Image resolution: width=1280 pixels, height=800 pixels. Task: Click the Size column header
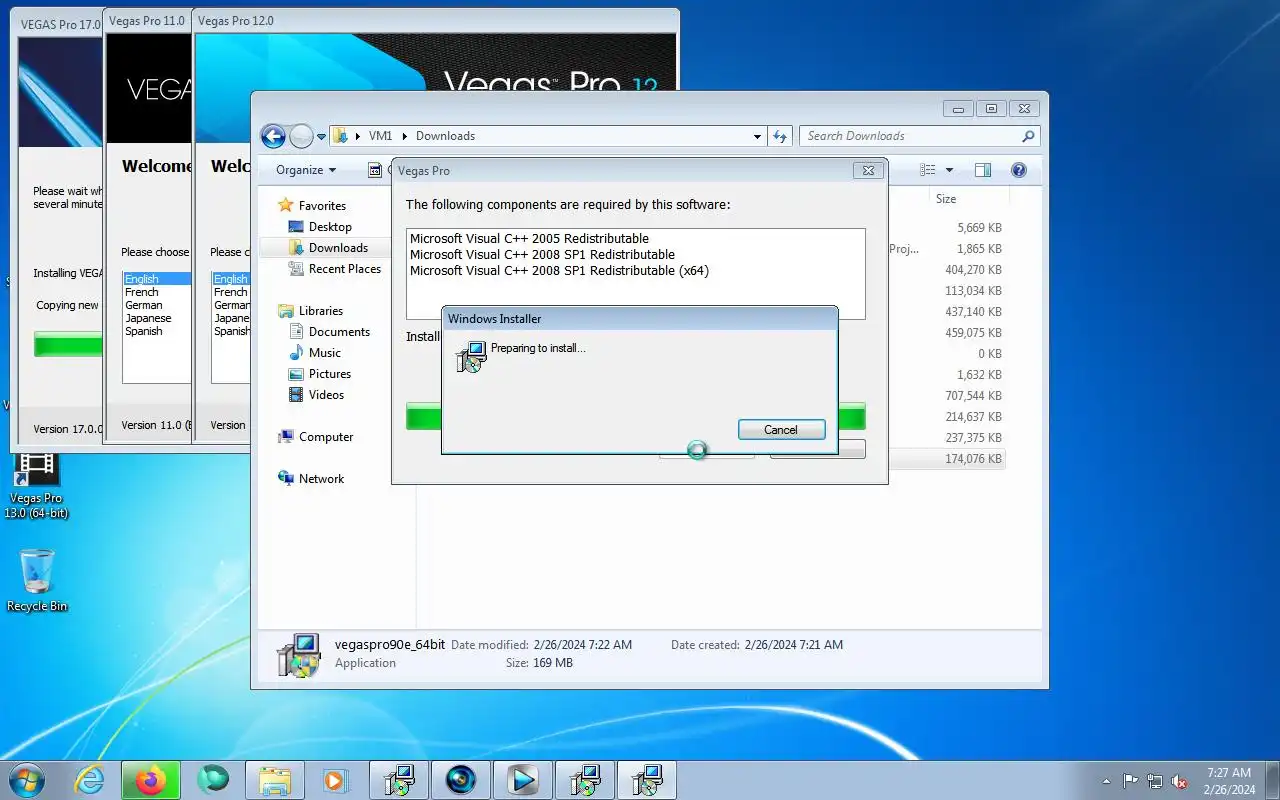pyautogui.click(x=946, y=199)
